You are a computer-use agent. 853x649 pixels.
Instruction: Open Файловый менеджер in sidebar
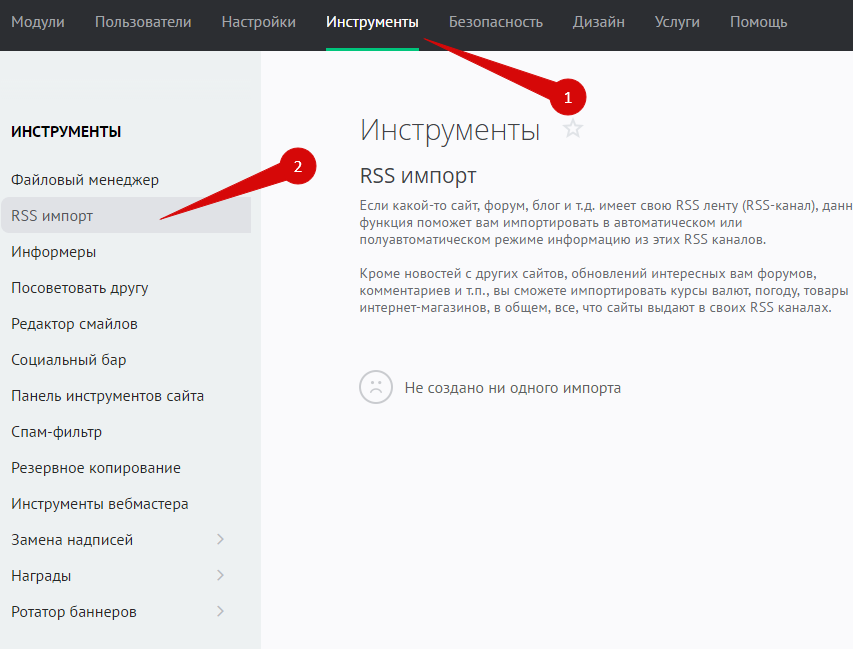tap(85, 180)
